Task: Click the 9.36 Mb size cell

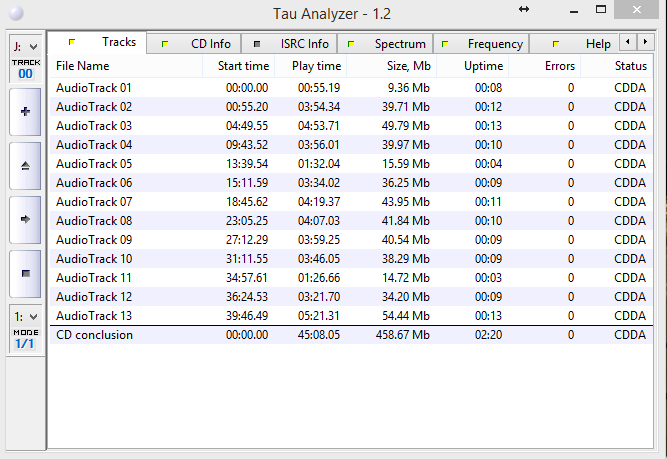Action: (408, 88)
